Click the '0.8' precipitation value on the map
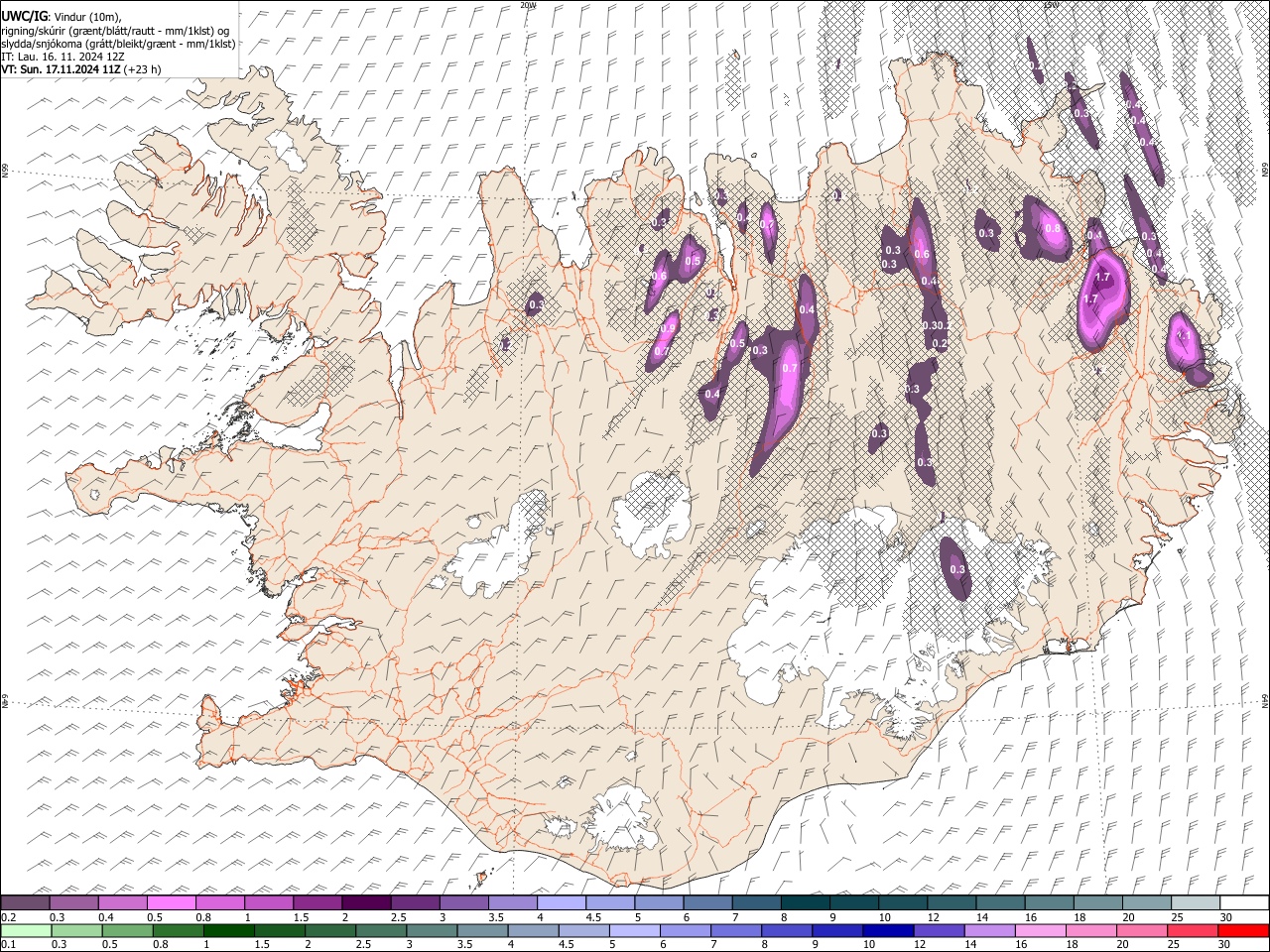 (x=1053, y=228)
